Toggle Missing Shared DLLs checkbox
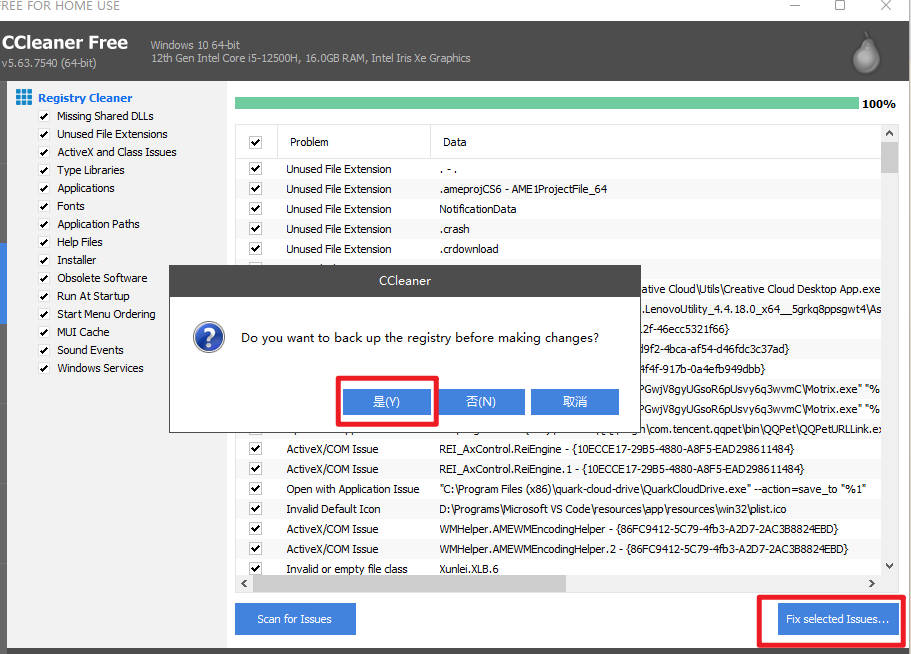Screen dimensions: 911x654 point(44,116)
